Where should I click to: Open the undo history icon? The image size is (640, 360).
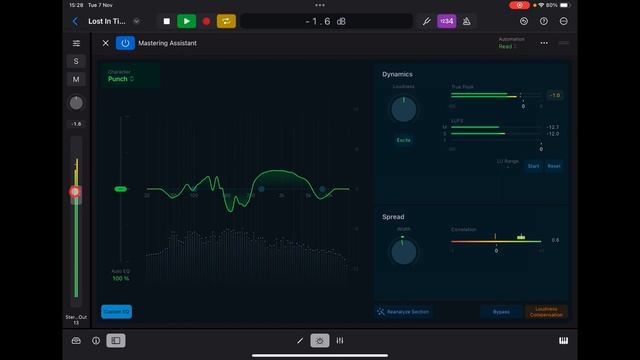(524, 21)
